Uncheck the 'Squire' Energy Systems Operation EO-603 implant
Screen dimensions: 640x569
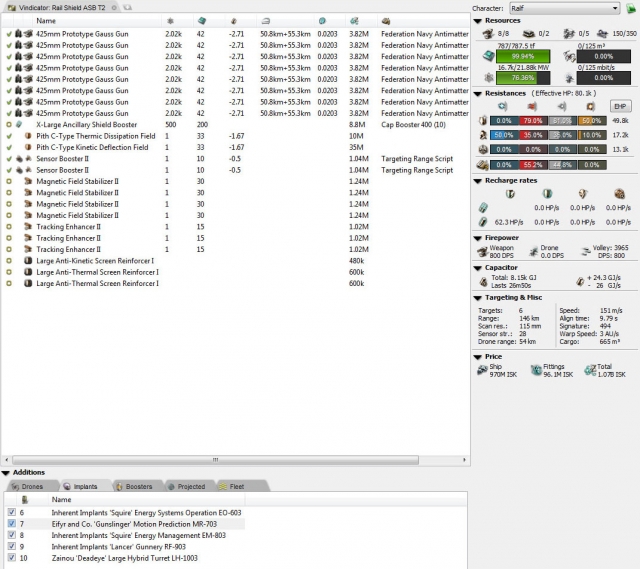(9, 513)
